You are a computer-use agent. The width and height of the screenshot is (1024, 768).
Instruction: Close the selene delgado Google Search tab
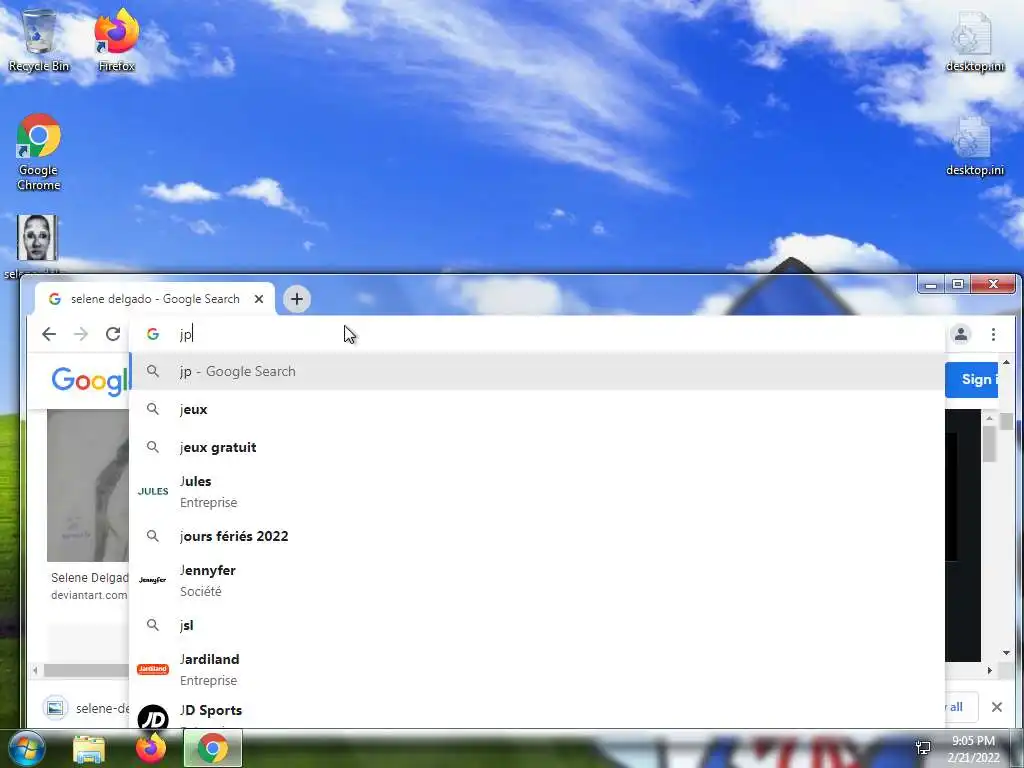point(259,299)
